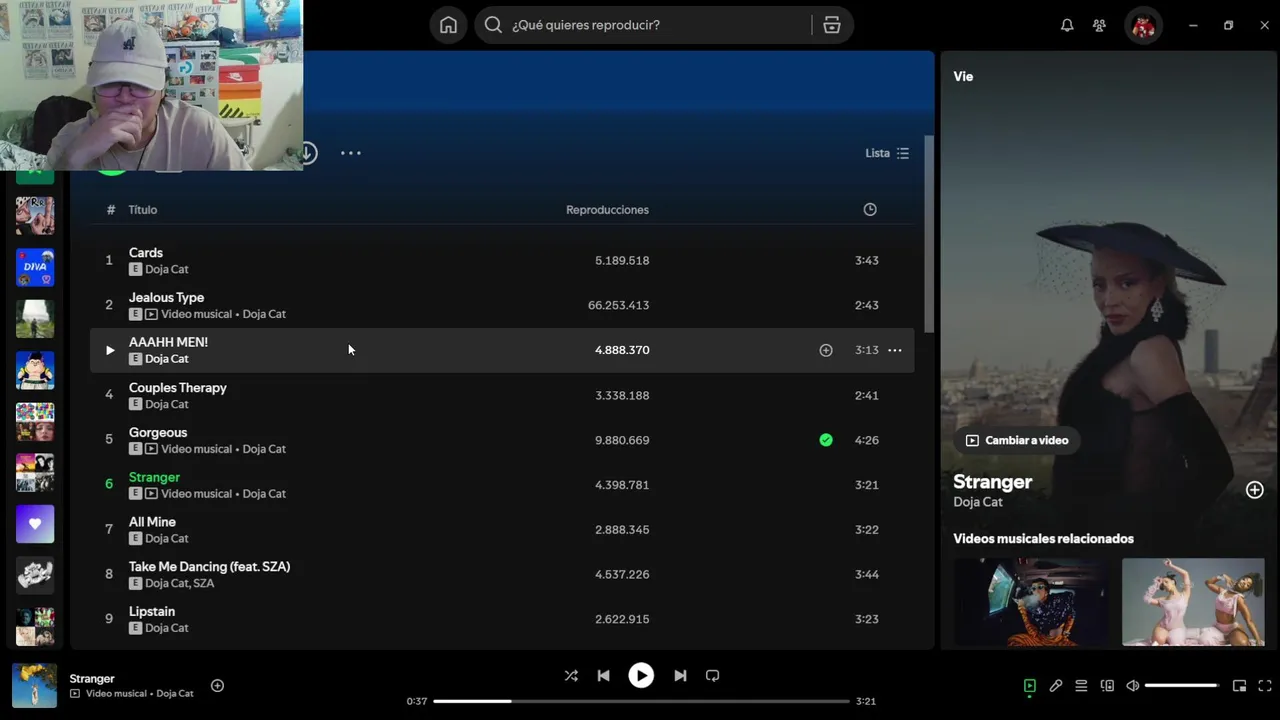Click the search magnifier icon
Viewport: 1280px width, 720px height.
click(493, 25)
